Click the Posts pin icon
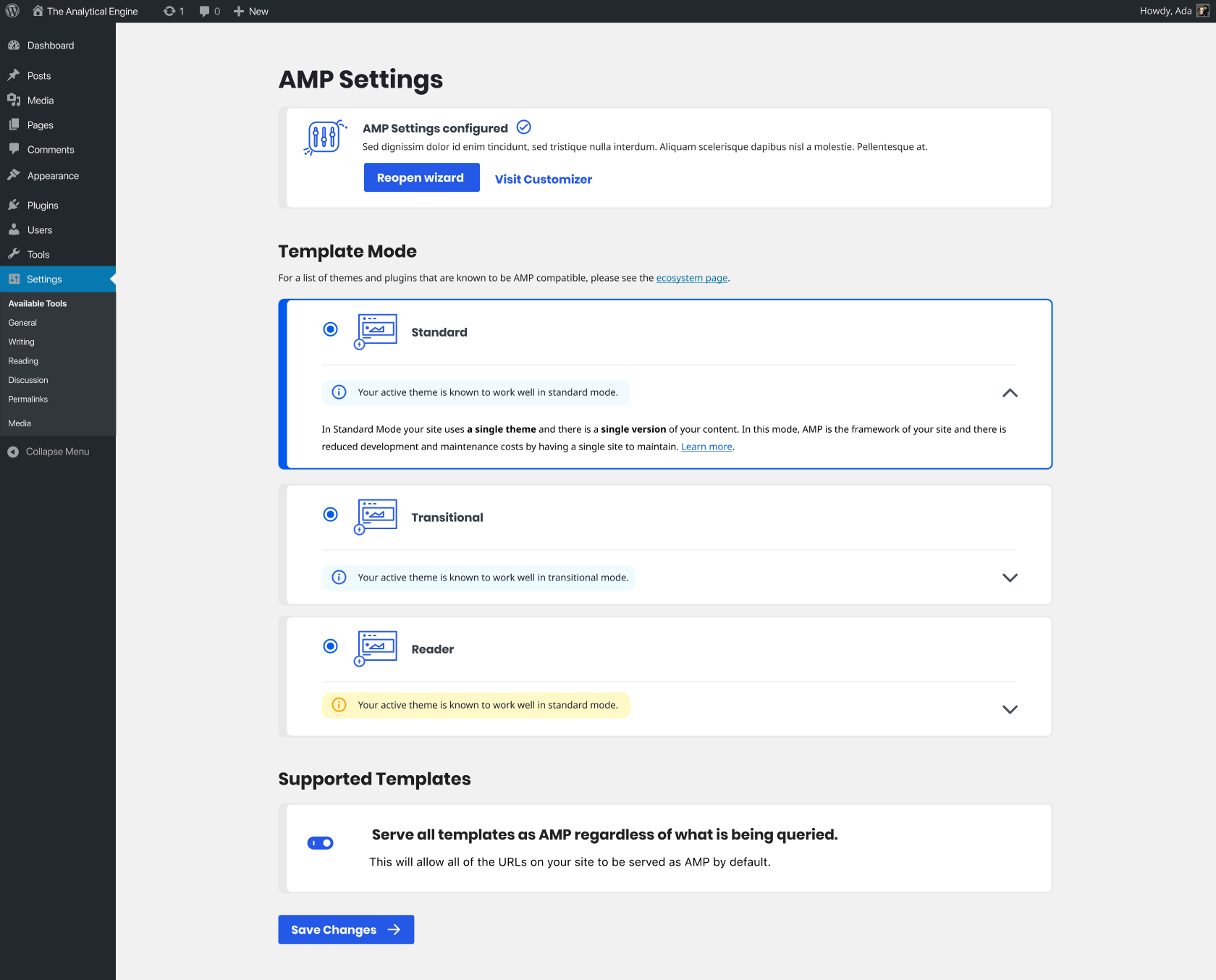This screenshot has height=980, width=1216. (14, 75)
